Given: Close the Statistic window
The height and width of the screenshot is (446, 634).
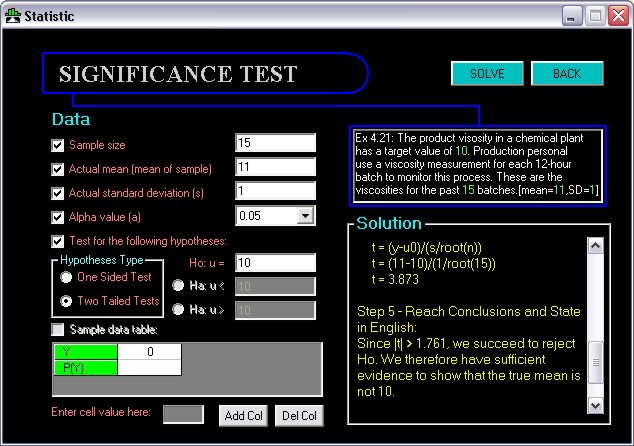Looking at the screenshot, I should (x=619, y=16).
